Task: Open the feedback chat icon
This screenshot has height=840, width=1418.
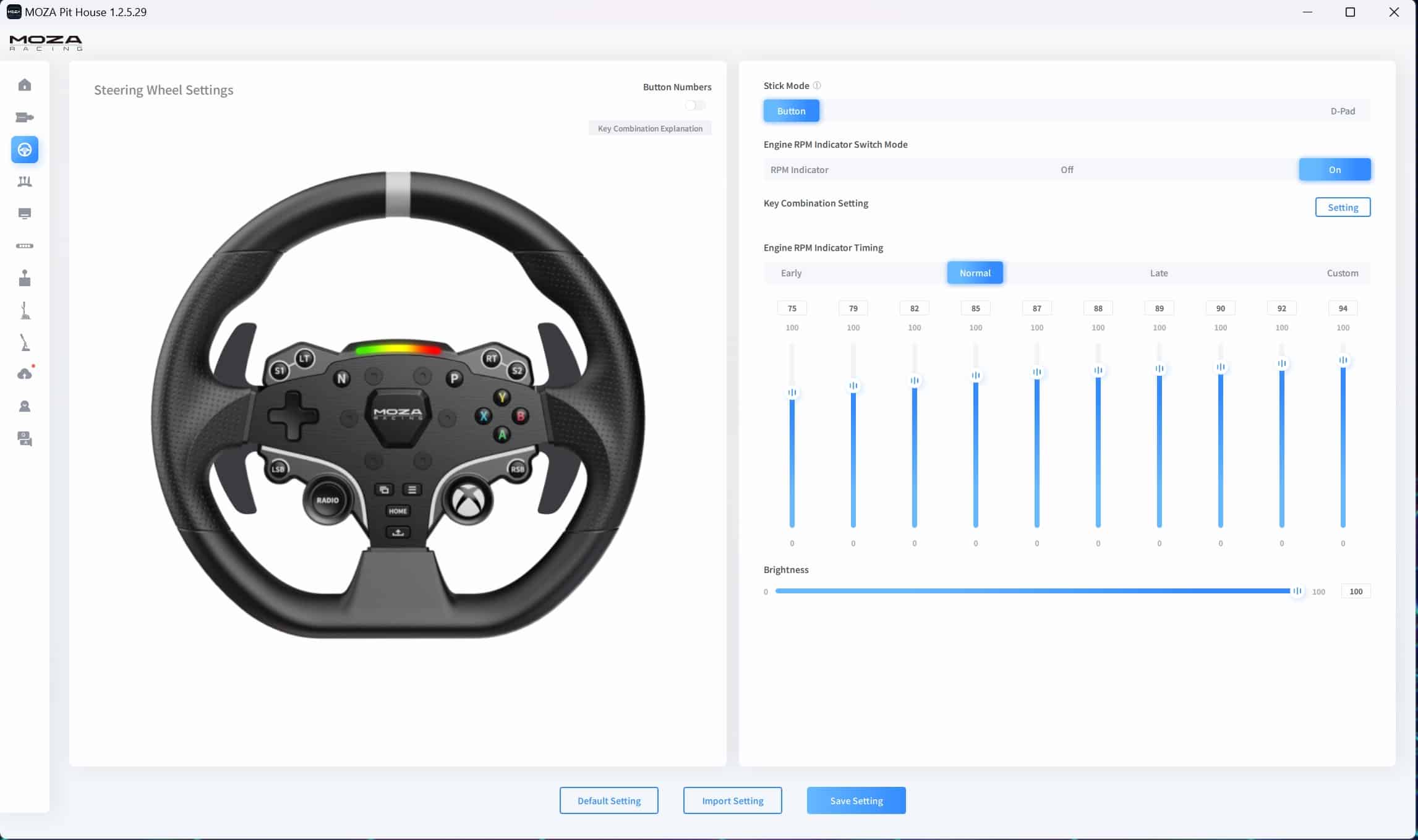Action: pyautogui.click(x=25, y=439)
